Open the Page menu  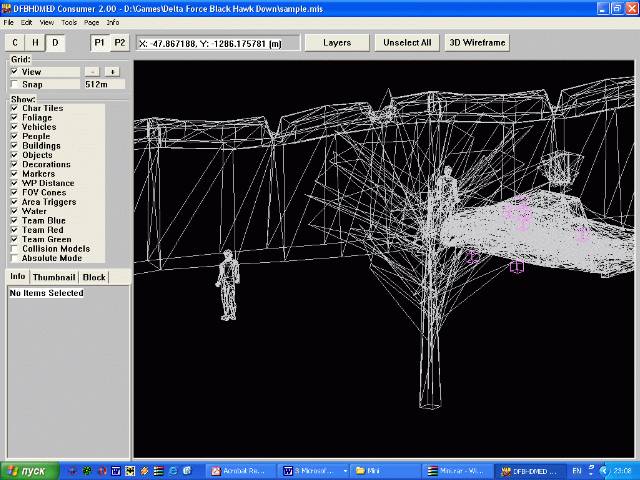click(x=91, y=22)
